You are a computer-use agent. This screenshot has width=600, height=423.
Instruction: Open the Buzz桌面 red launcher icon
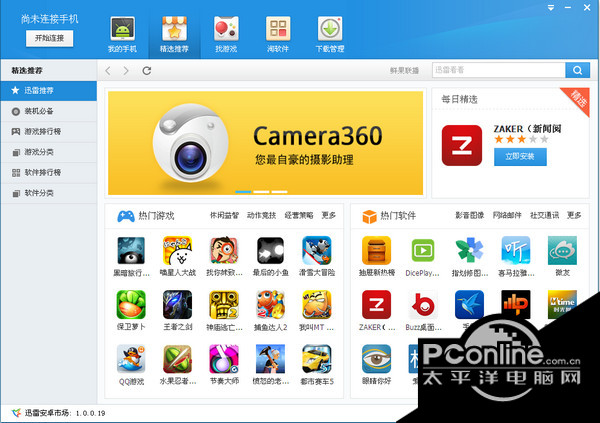(423, 305)
